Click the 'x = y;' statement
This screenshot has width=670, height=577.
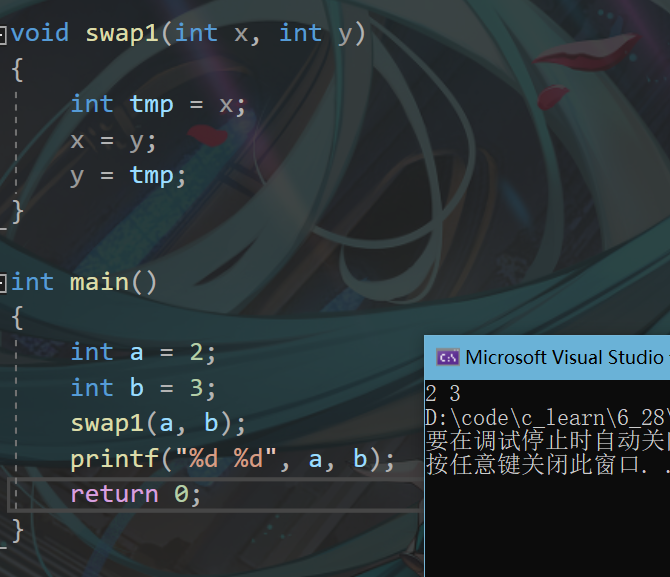[x=114, y=141]
